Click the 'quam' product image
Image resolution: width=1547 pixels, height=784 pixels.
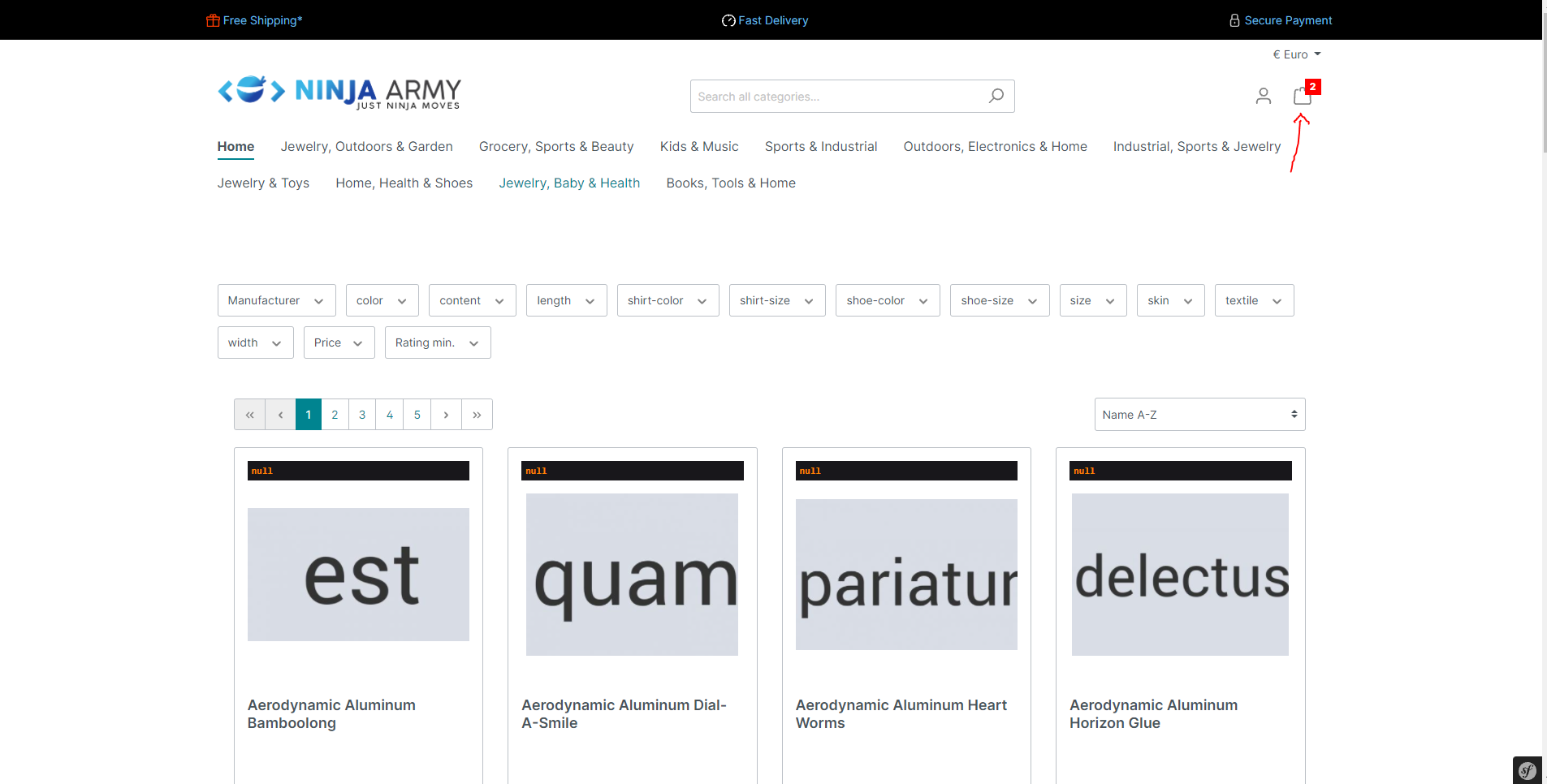point(632,575)
